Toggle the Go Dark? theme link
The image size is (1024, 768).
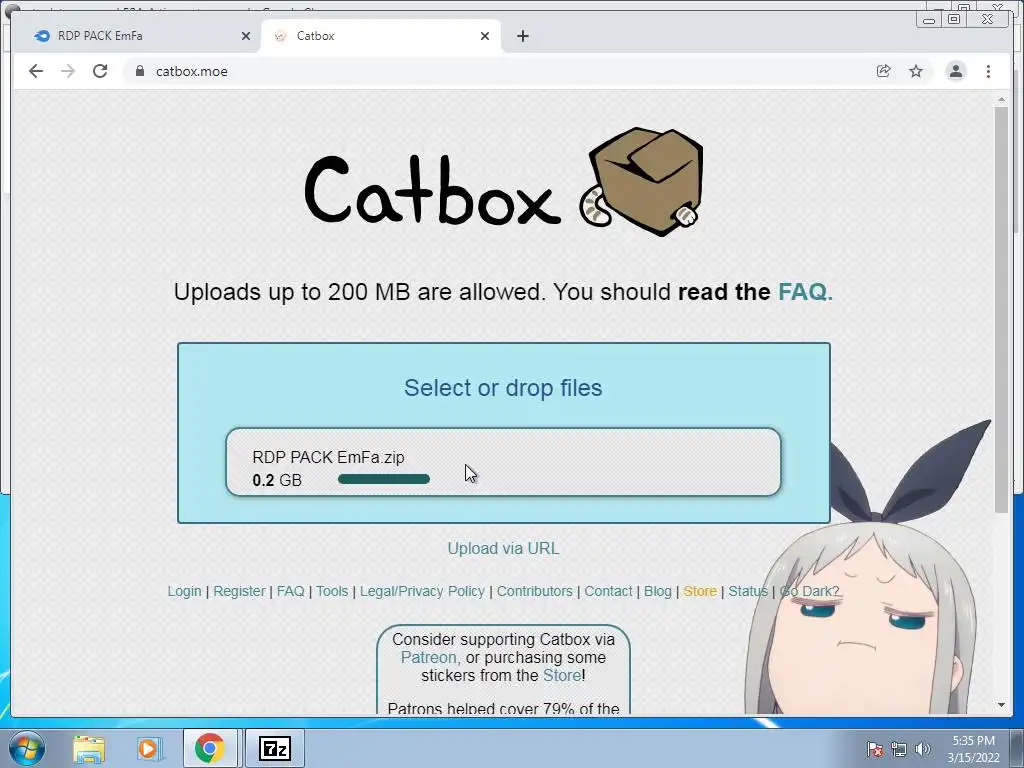809,591
